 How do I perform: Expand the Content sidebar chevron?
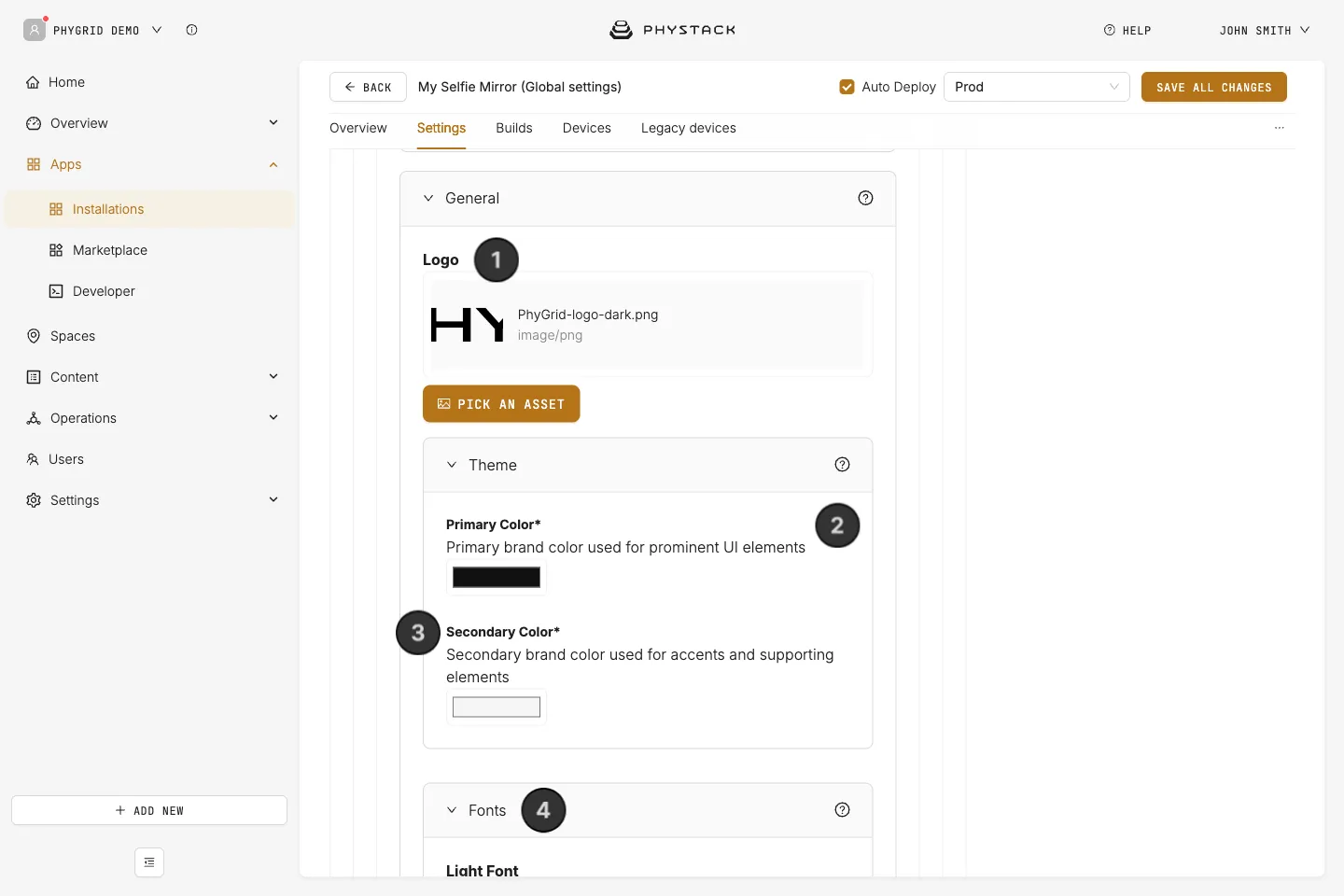pos(273,376)
